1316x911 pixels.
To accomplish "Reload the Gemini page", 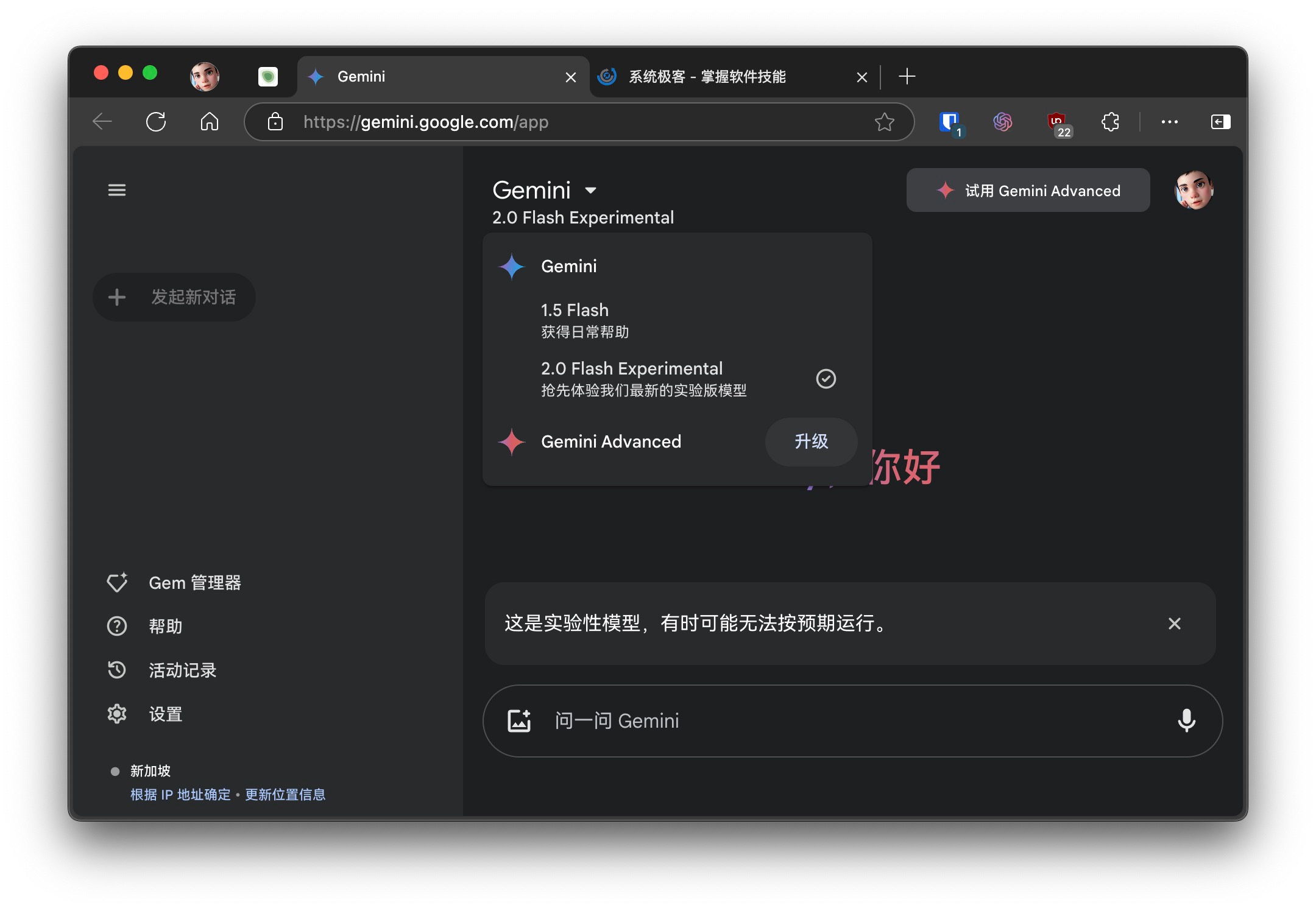I will (x=156, y=122).
